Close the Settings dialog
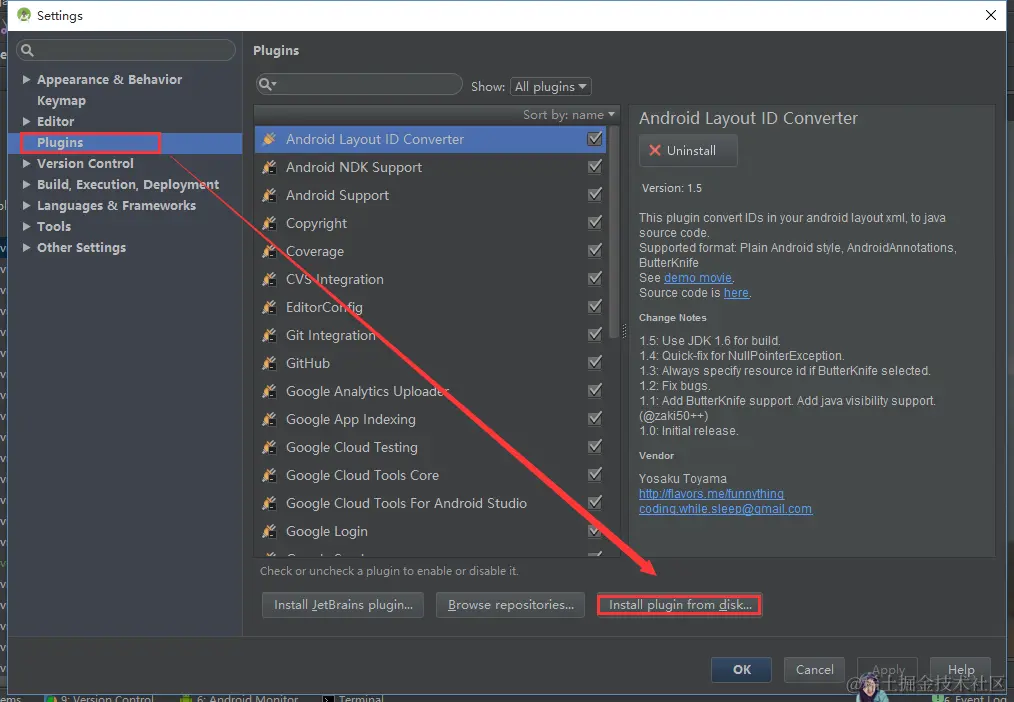1014x702 pixels. (x=991, y=15)
